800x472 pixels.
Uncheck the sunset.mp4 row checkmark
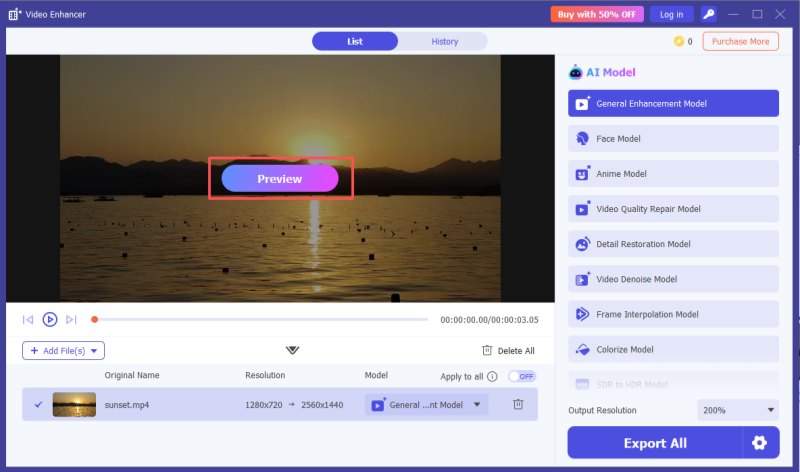[x=38, y=404]
